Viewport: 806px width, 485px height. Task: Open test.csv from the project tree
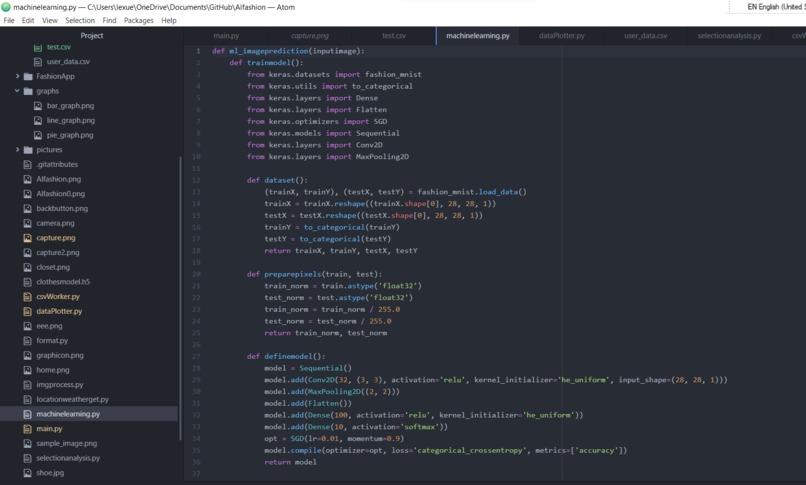pyautogui.click(x=59, y=47)
